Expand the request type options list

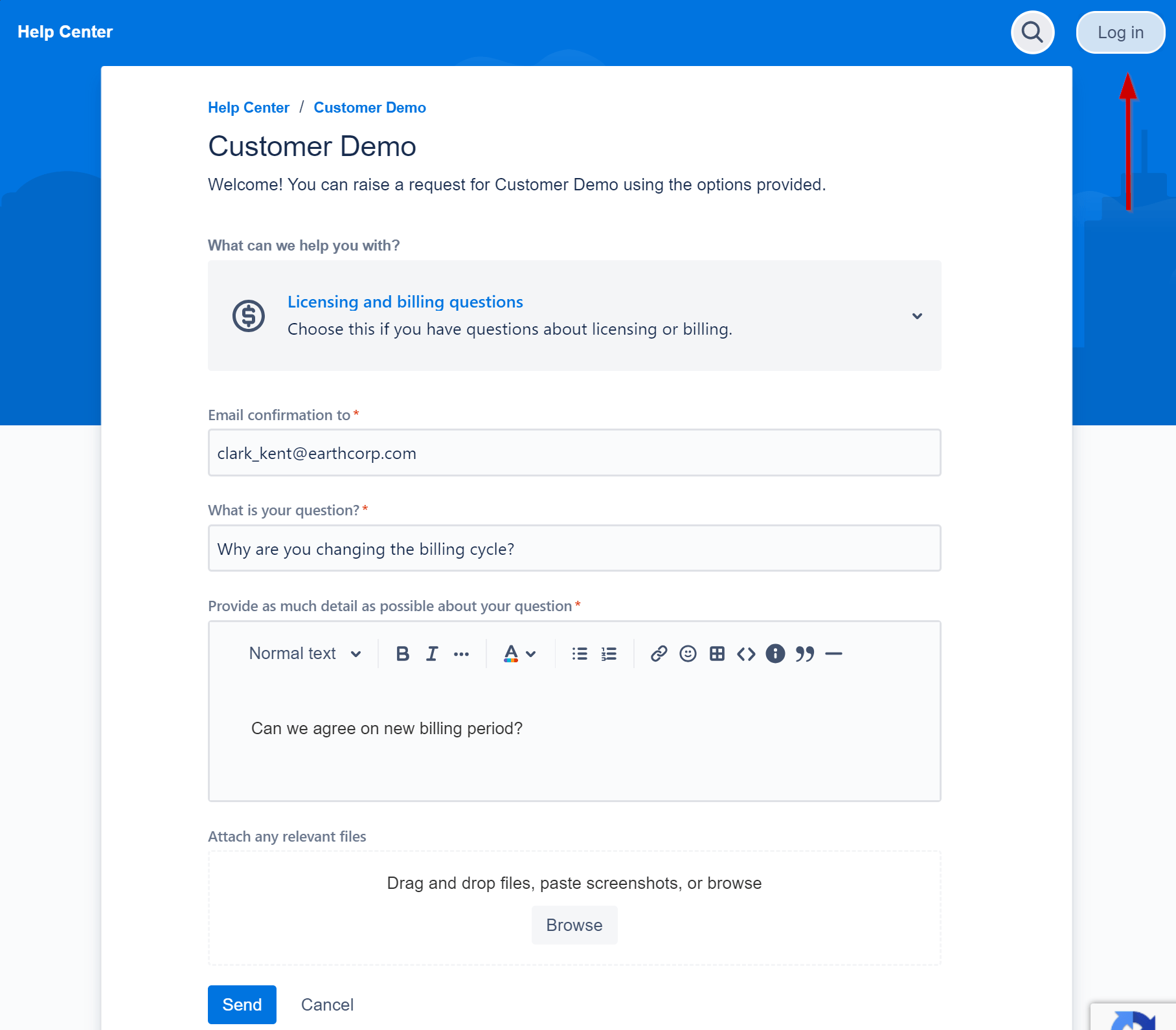[x=917, y=316]
